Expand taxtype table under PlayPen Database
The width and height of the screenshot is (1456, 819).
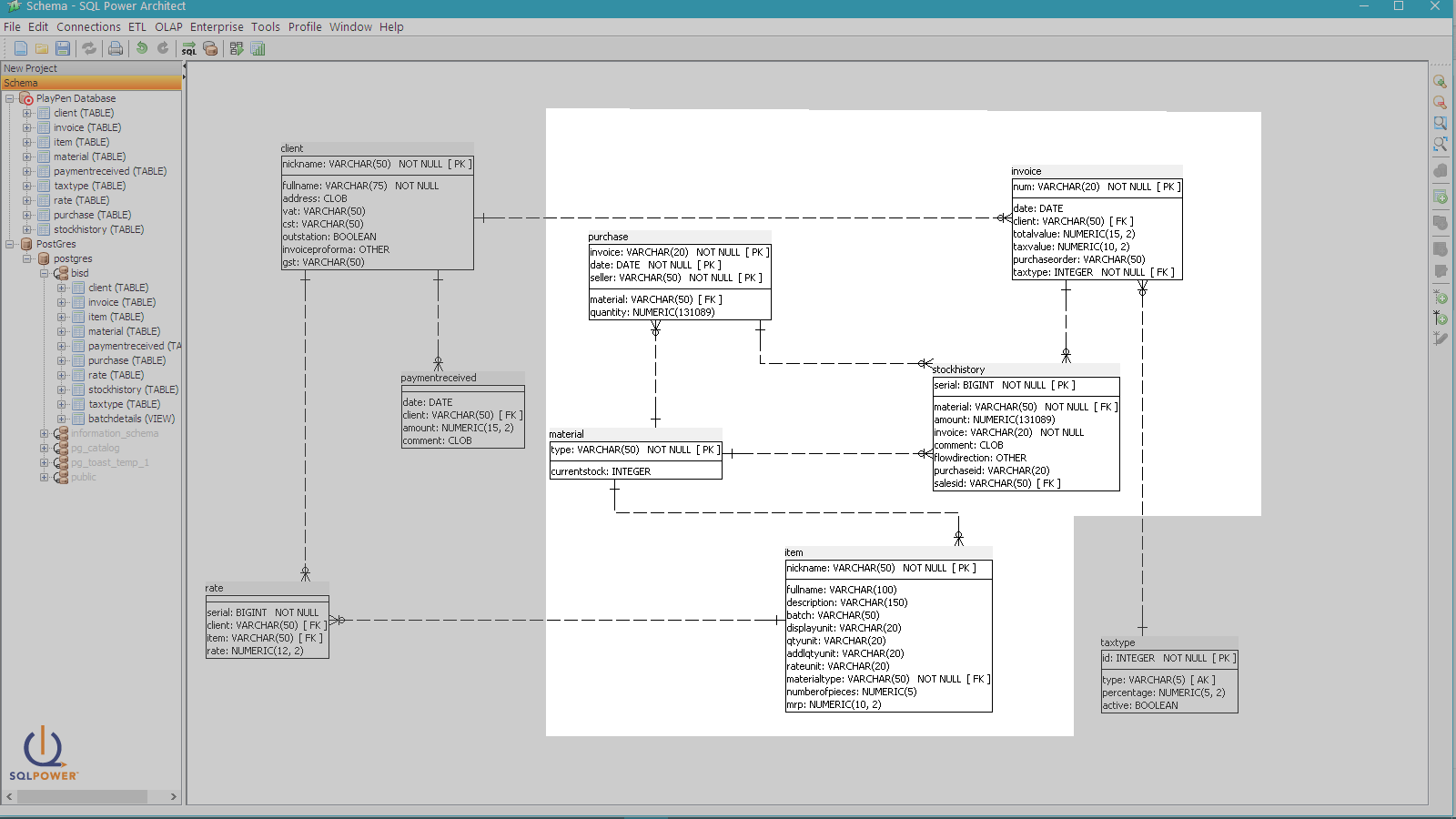[26, 186]
